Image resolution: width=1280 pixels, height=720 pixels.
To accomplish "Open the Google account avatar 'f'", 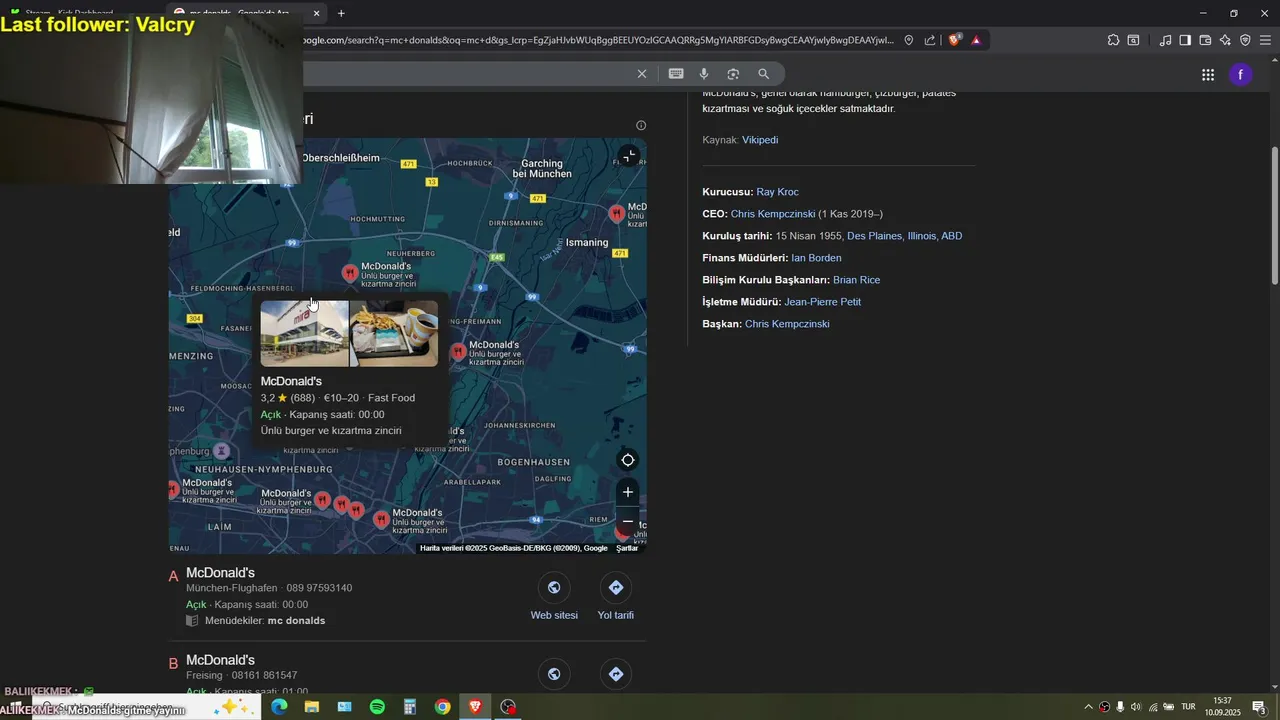I will click(x=1241, y=75).
